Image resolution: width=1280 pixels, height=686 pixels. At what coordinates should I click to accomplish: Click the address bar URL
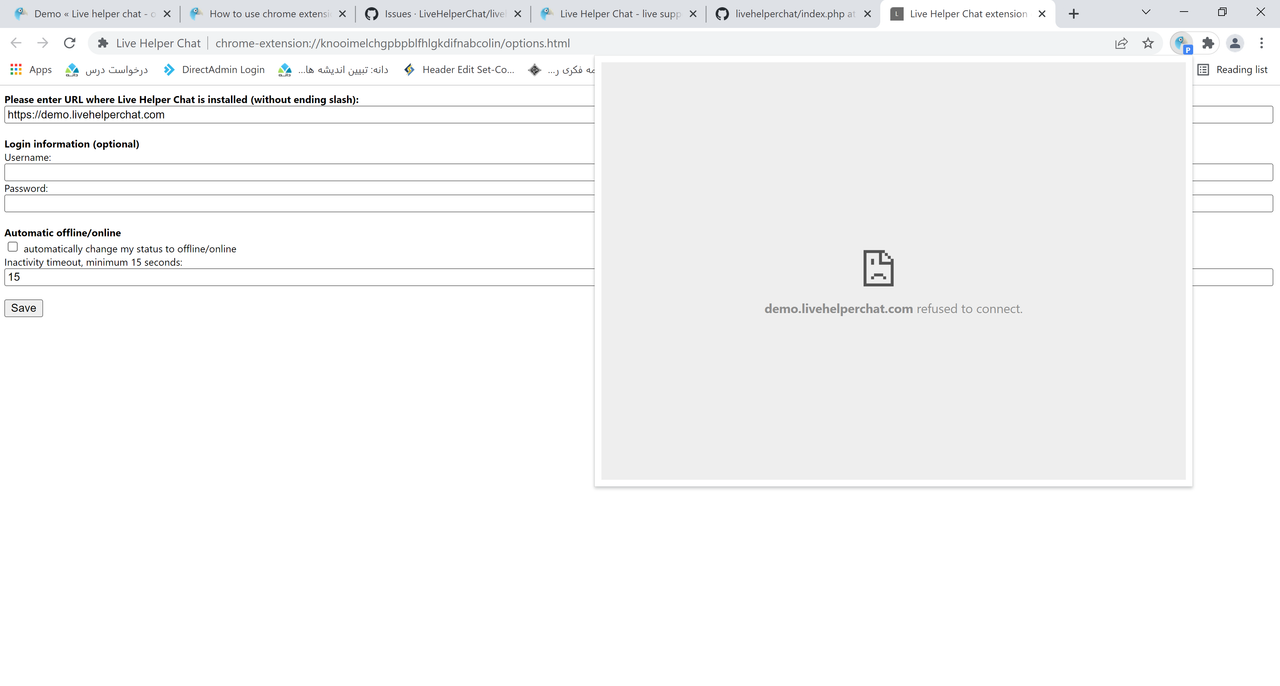392,43
